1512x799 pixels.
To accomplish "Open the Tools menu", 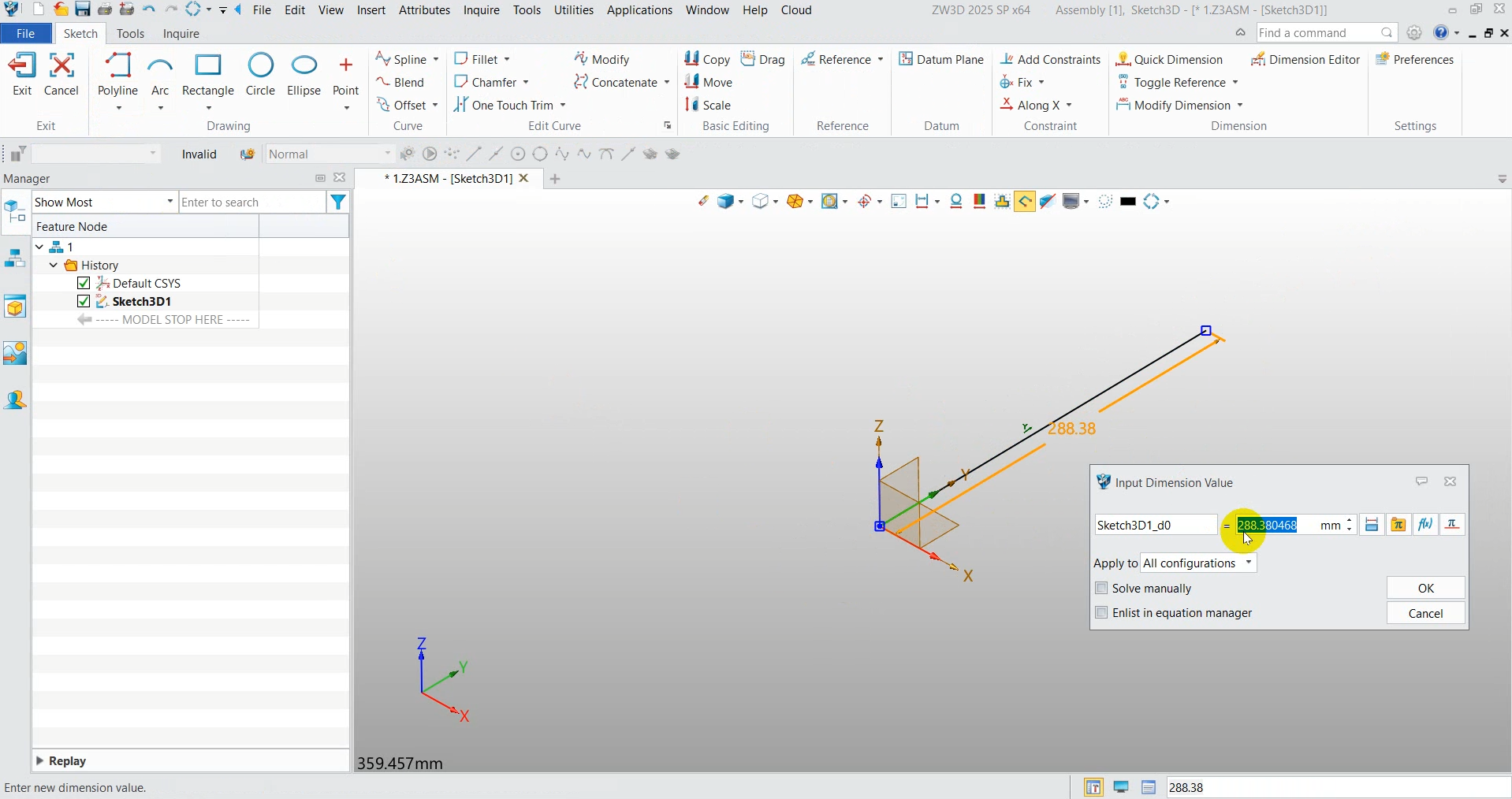I will (x=527, y=10).
